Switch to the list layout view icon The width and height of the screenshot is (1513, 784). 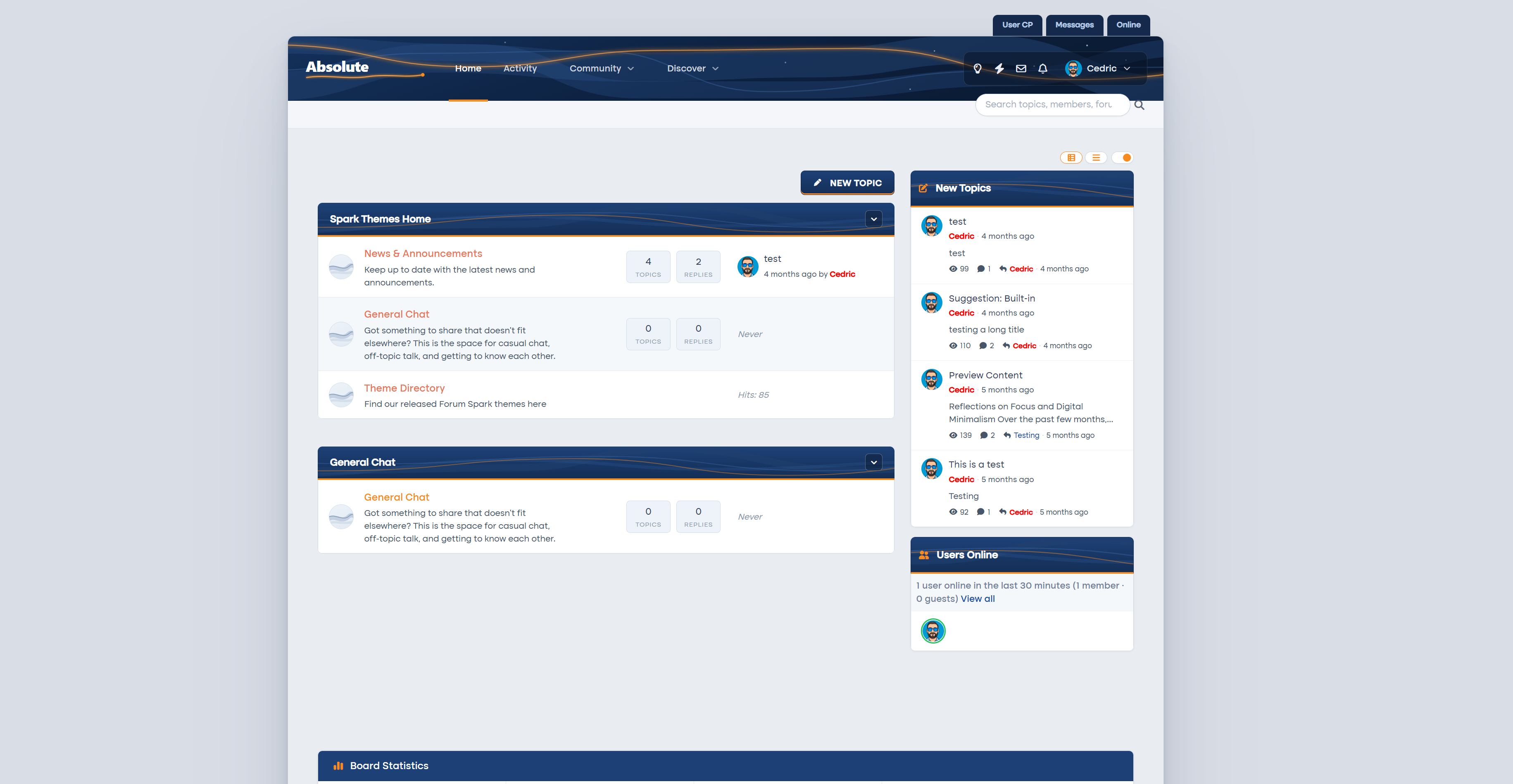click(1096, 157)
